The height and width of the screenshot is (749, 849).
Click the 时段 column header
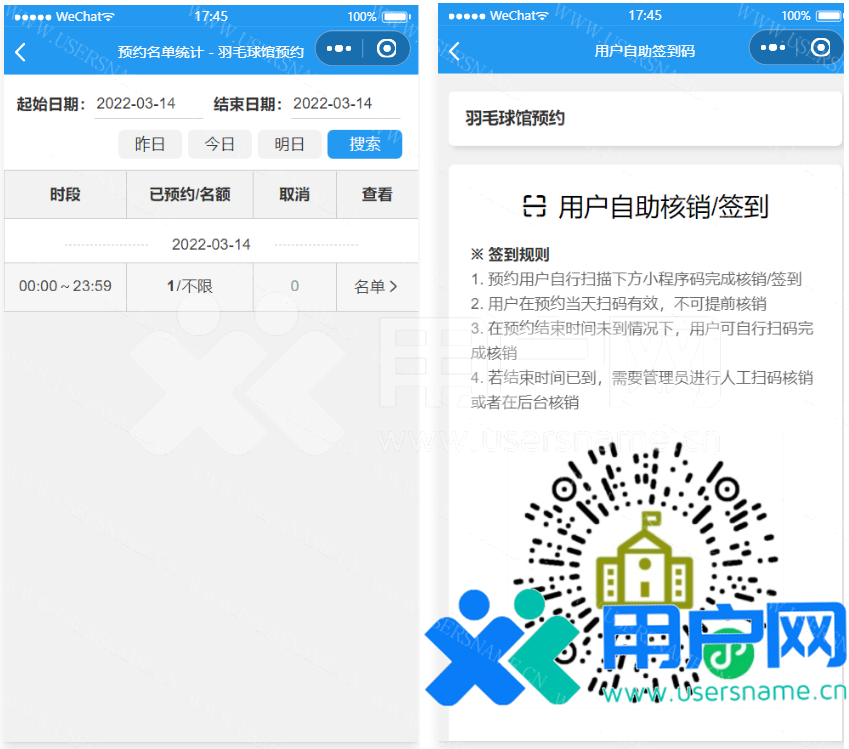(65, 195)
